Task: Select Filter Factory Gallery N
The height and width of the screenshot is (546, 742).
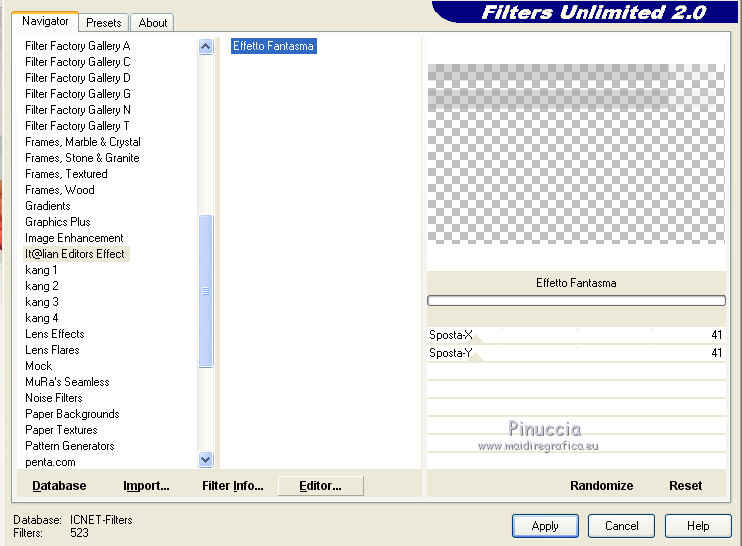Action: [78, 110]
